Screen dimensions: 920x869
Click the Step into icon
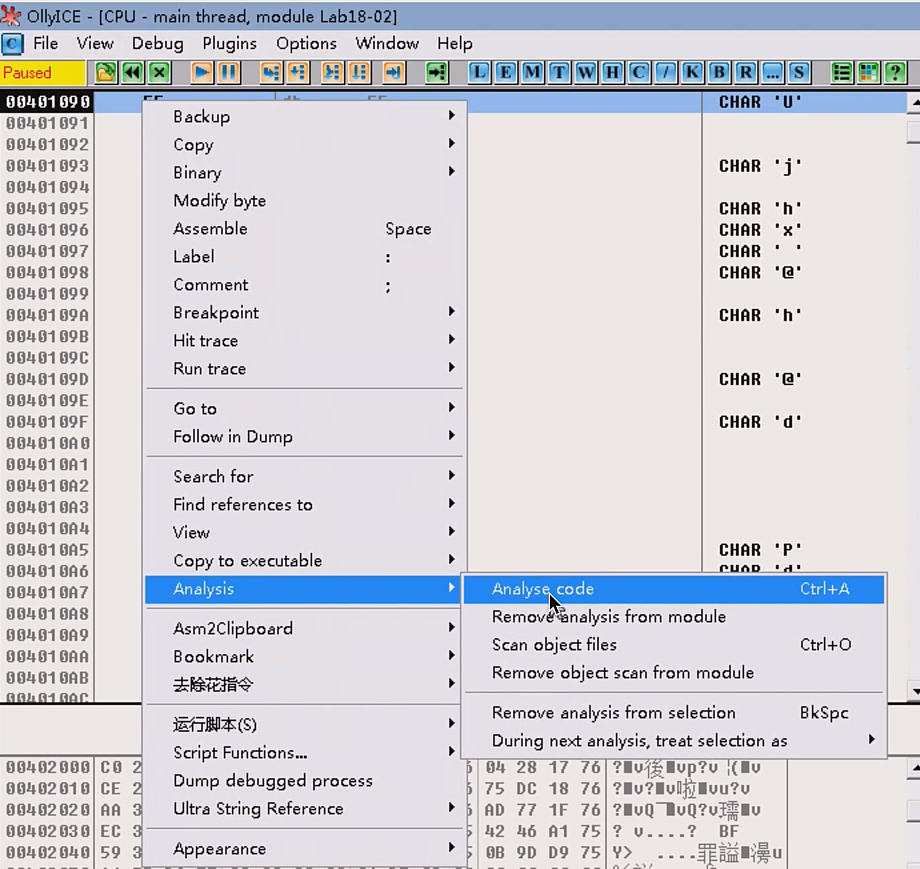point(270,73)
